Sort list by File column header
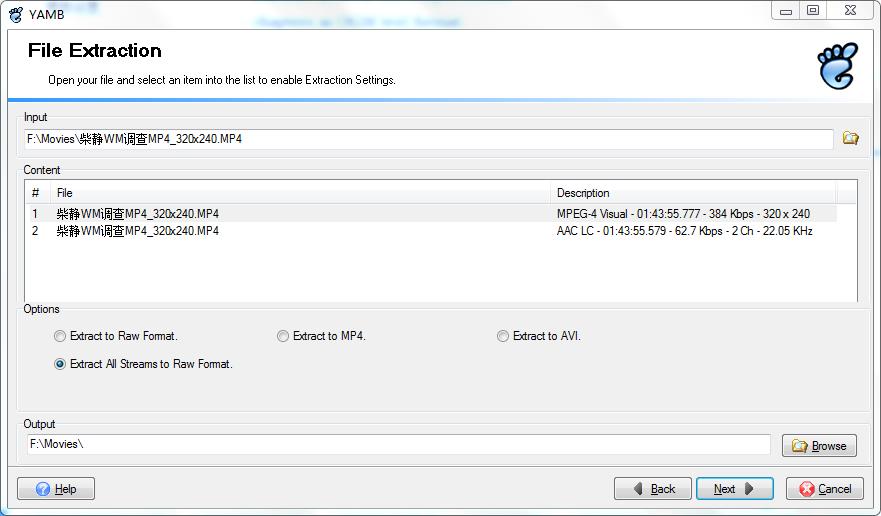This screenshot has width=881, height=516. (x=300, y=193)
